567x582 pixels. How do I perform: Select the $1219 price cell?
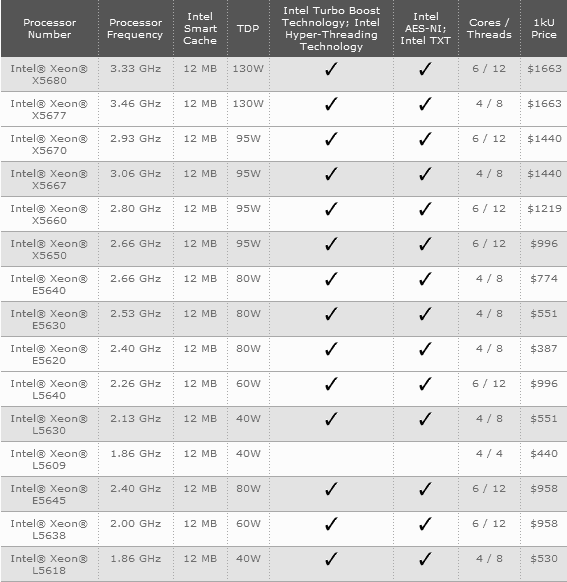point(544,209)
